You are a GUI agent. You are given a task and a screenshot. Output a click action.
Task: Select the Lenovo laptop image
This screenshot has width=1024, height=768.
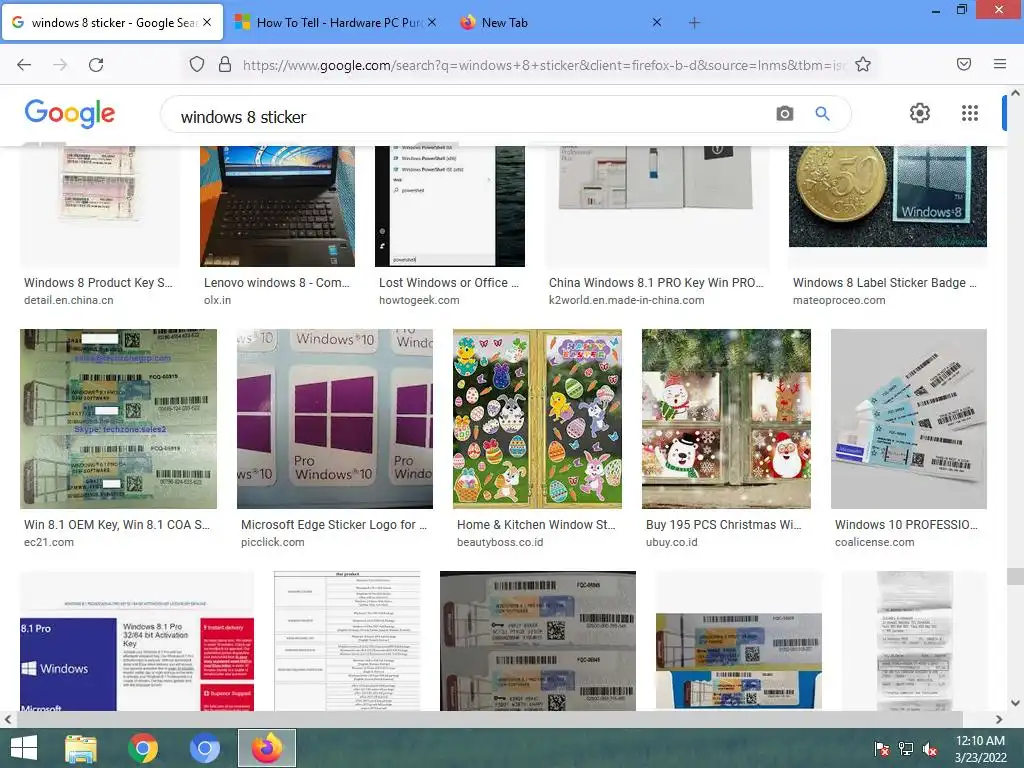pyautogui.click(x=278, y=206)
